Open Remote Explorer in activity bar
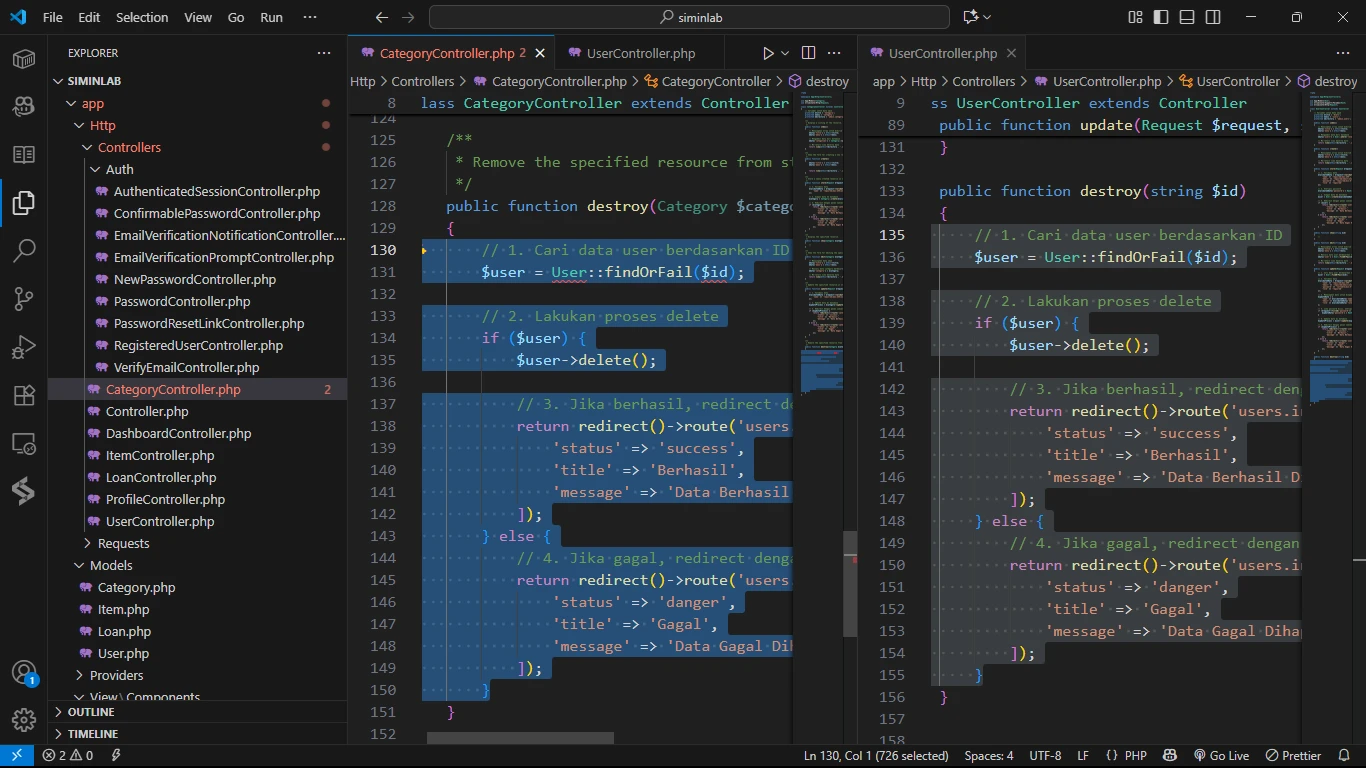The width and height of the screenshot is (1366, 768). click(x=24, y=443)
